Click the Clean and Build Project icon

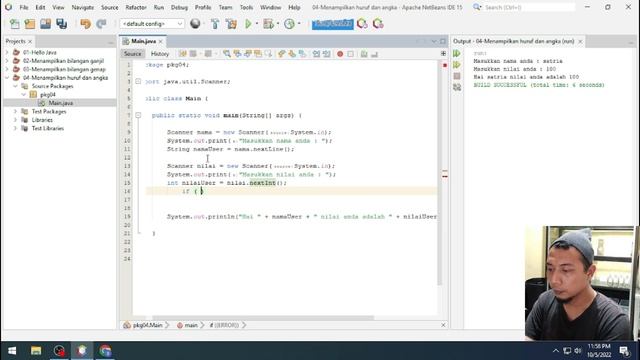231,24
